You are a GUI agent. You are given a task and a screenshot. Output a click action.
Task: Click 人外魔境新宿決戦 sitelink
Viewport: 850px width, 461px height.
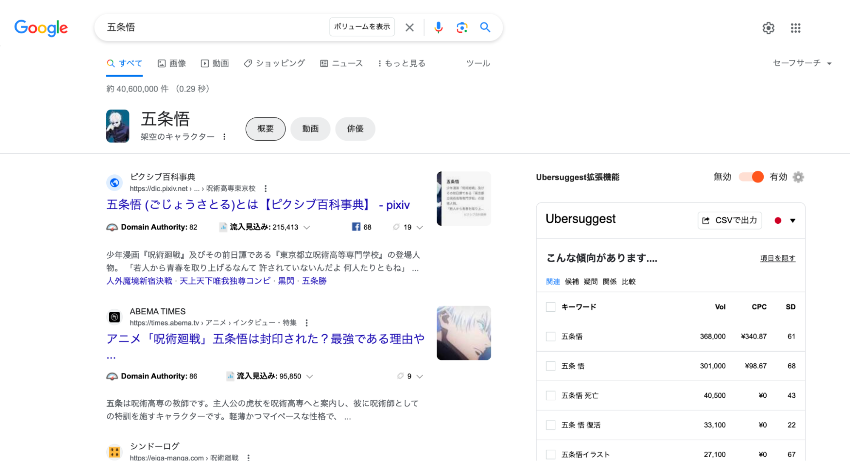[x=139, y=281]
